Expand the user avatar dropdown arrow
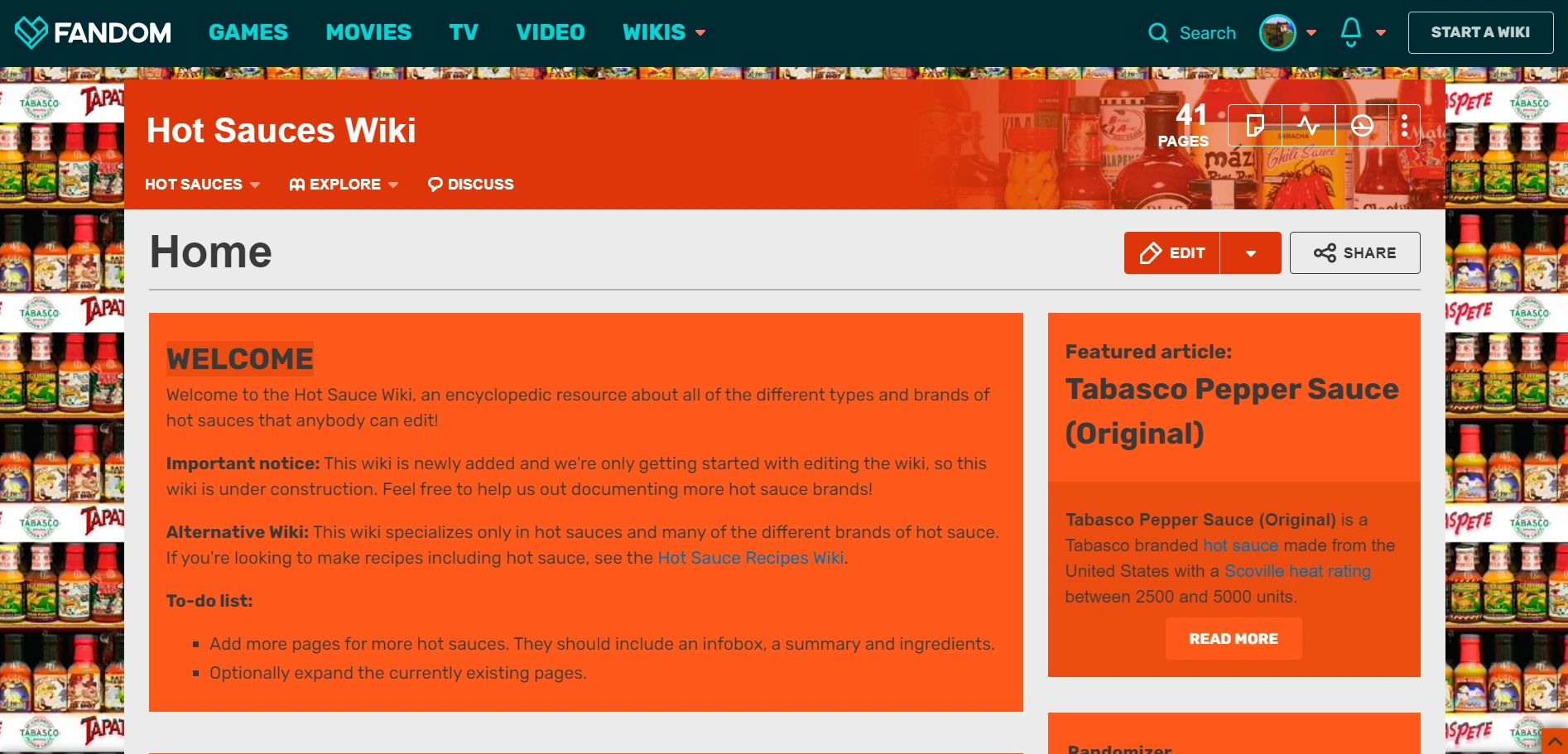This screenshot has width=1568, height=754. [1311, 33]
